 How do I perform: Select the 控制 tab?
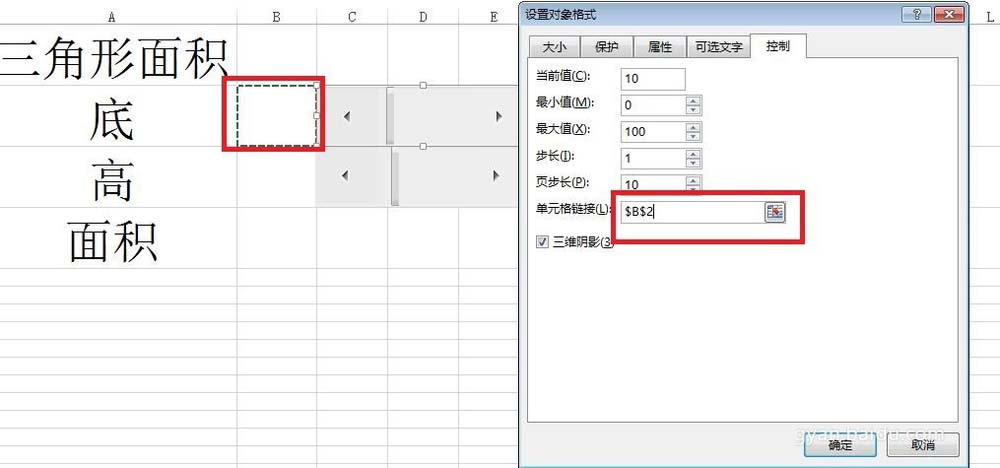pos(778,46)
